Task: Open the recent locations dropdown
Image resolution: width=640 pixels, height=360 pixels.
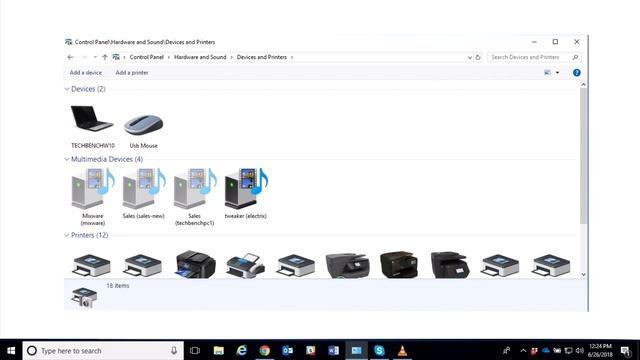Action: [95, 57]
